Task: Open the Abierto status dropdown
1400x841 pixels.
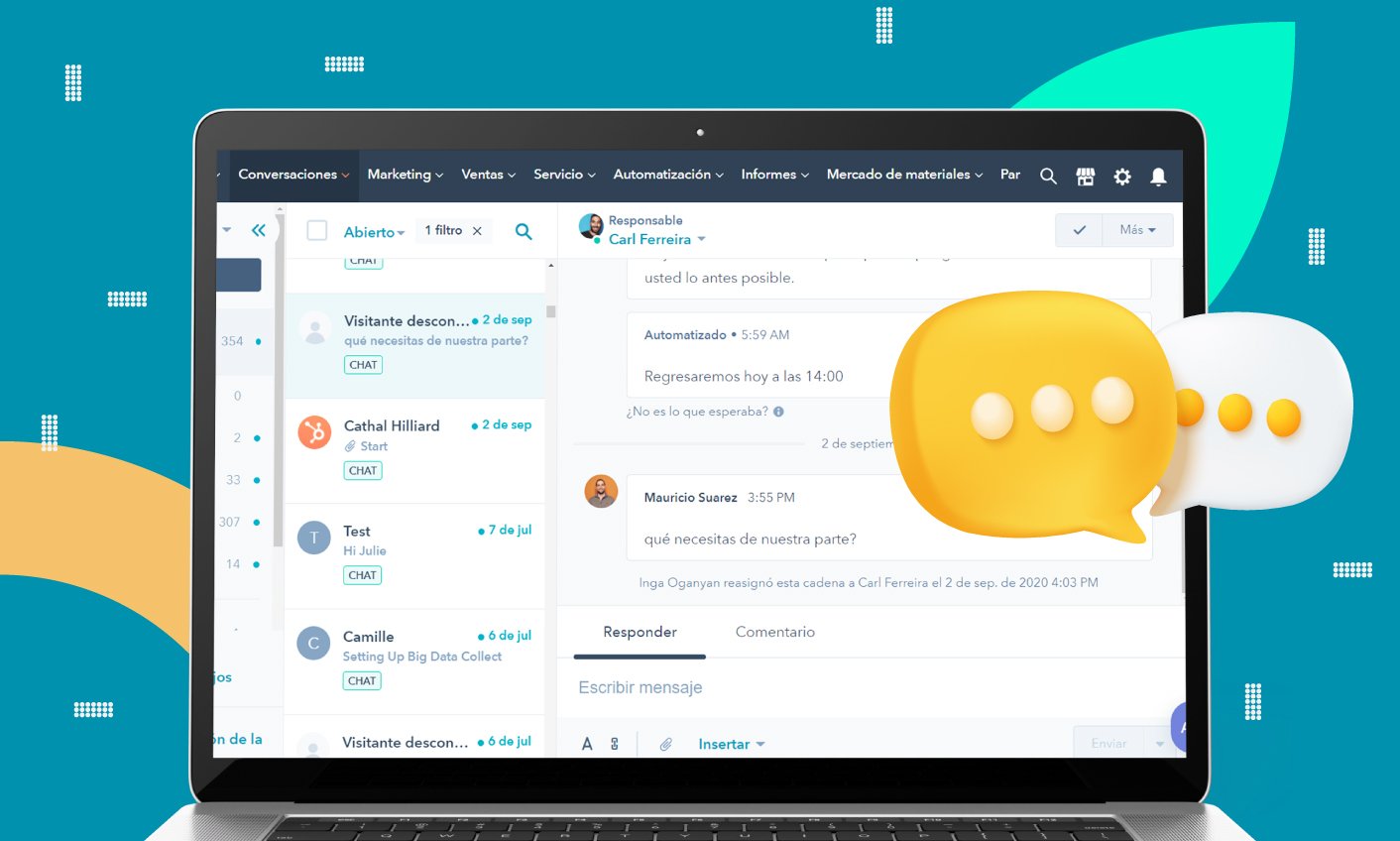Action: pos(374,232)
